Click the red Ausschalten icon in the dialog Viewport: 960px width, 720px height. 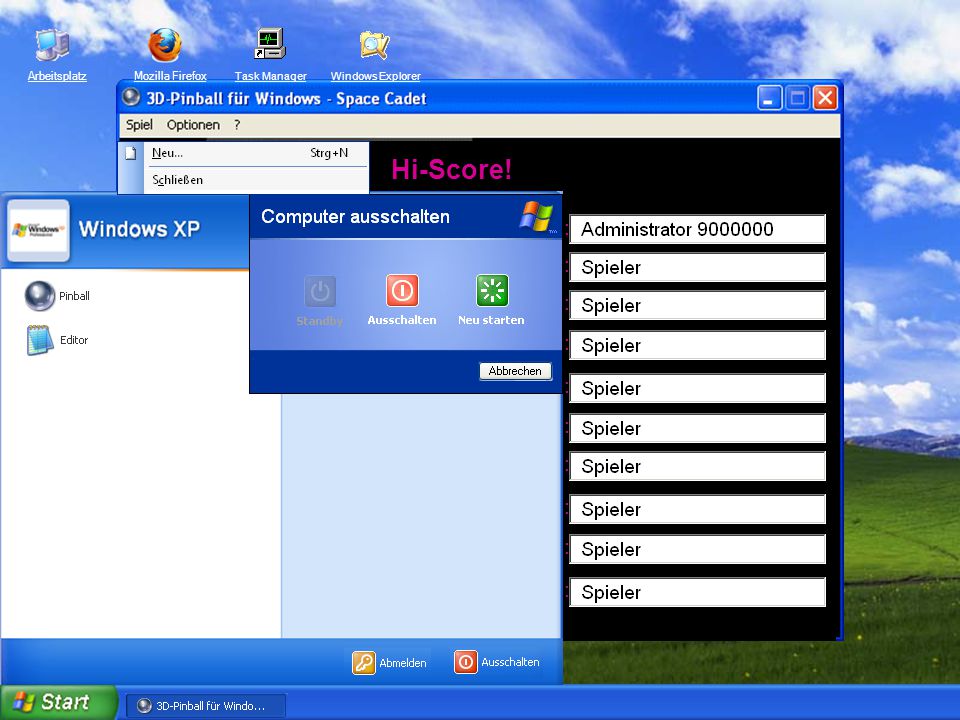coord(402,290)
